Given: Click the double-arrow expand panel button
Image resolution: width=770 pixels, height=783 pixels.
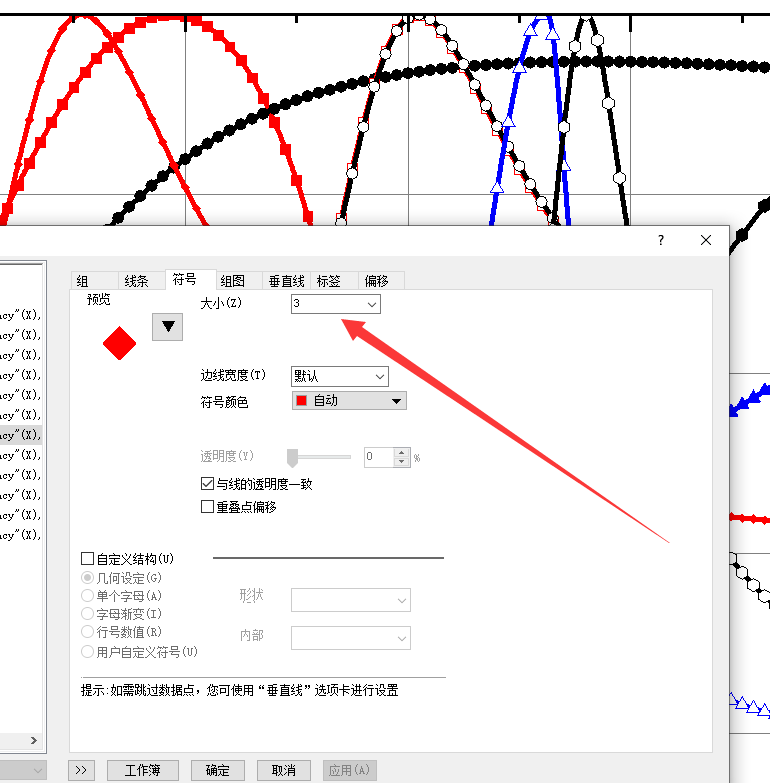Looking at the screenshot, I should tap(81, 770).
